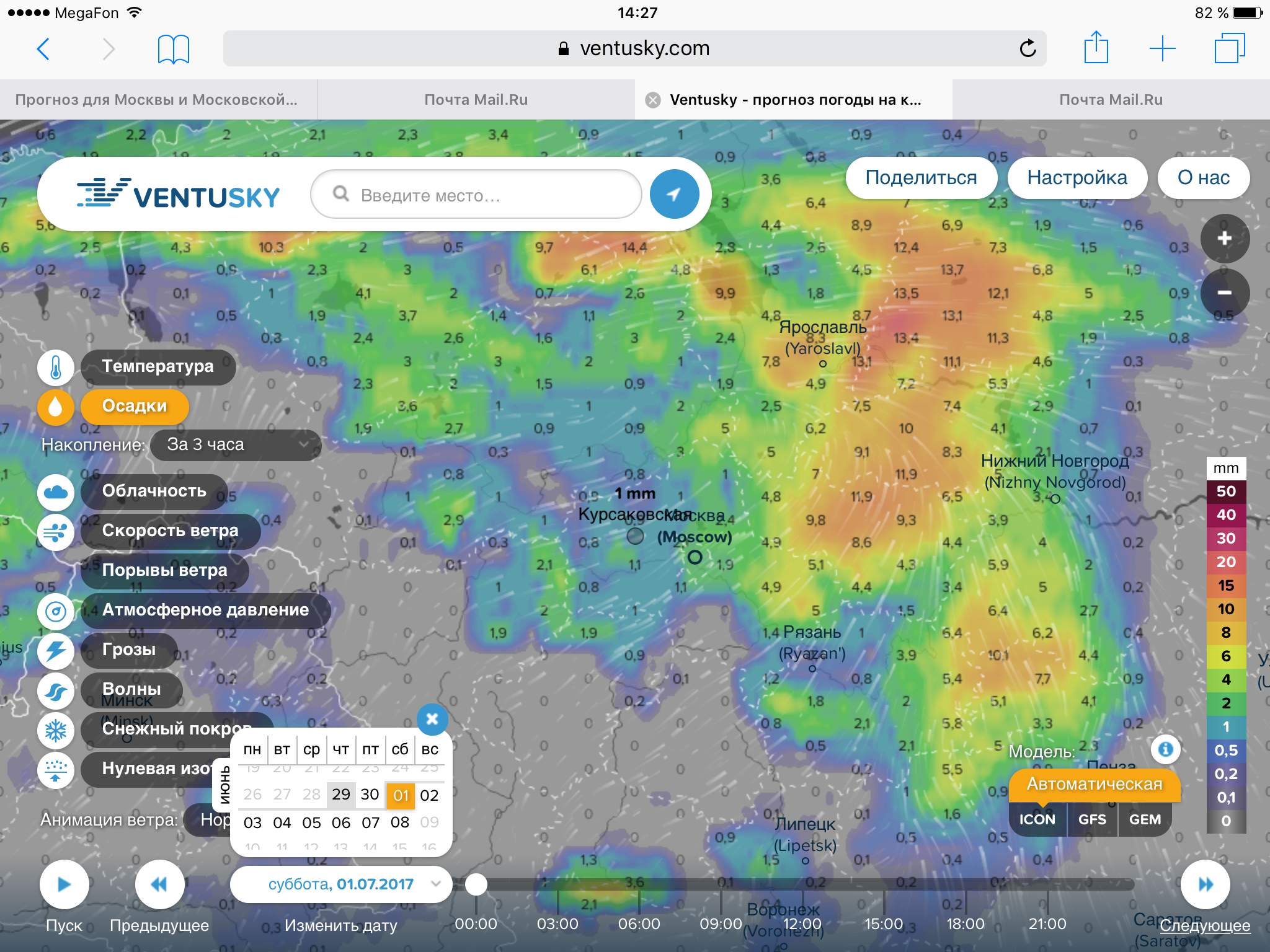1270x952 pixels.
Task: Switch forecast model to ICON
Action: point(1037,819)
